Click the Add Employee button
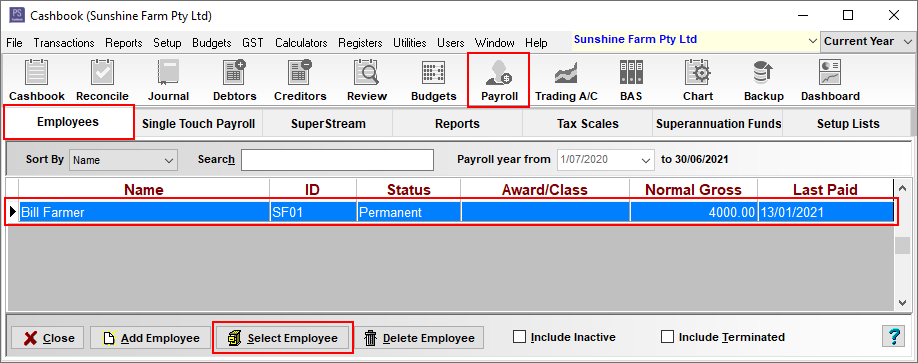The image size is (918, 363). [x=150, y=338]
